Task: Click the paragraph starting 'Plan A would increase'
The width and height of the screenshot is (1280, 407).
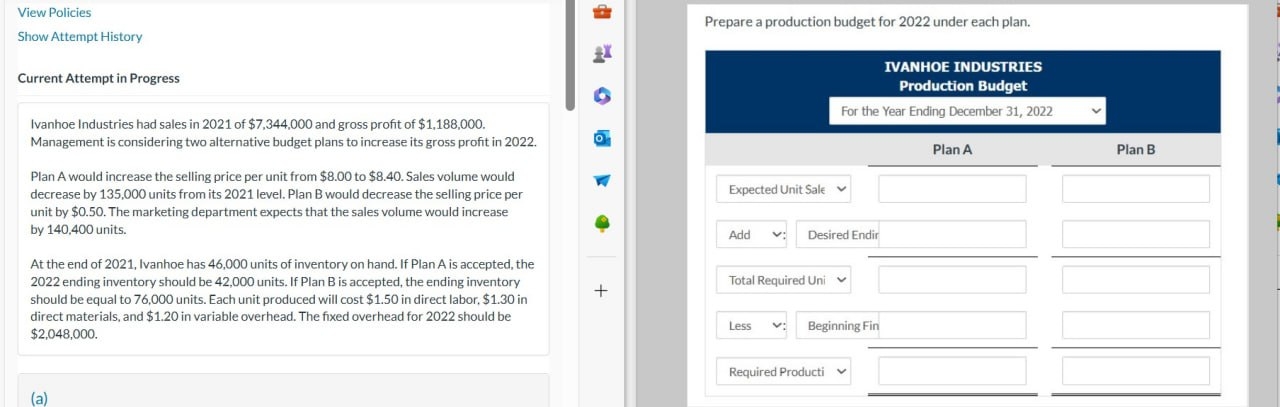Action: (276, 203)
